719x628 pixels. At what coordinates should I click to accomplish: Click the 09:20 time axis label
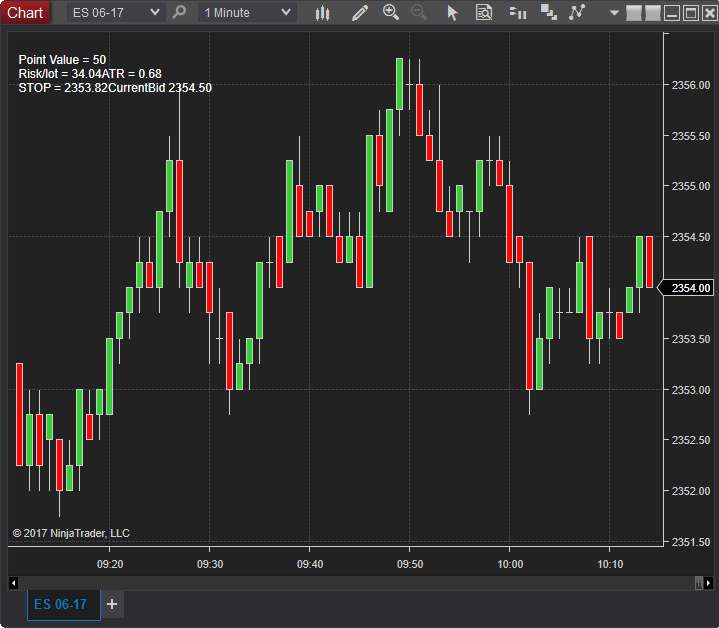pyautogui.click(x=110, y=564)
